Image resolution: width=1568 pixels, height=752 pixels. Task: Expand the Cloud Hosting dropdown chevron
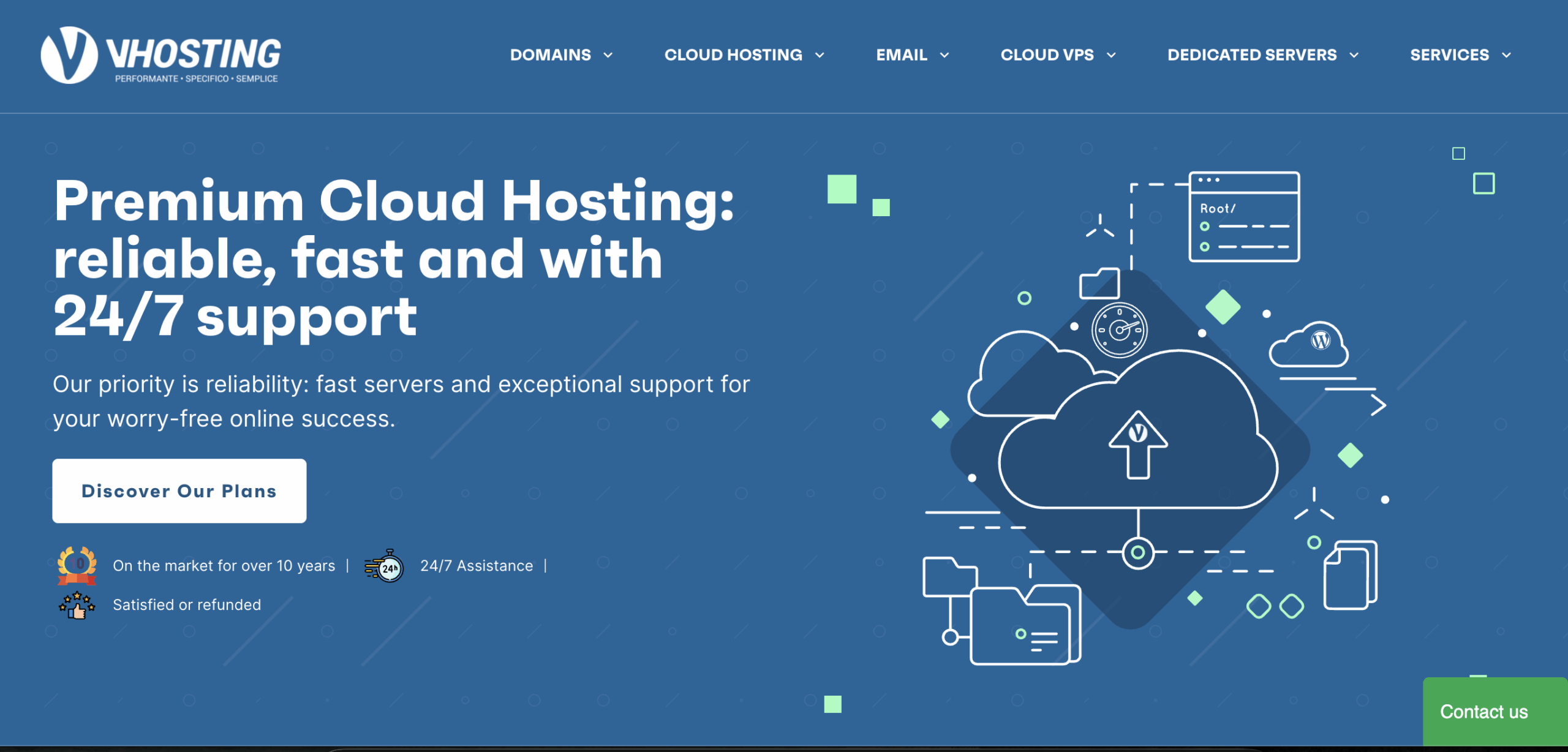coord(820,55)
